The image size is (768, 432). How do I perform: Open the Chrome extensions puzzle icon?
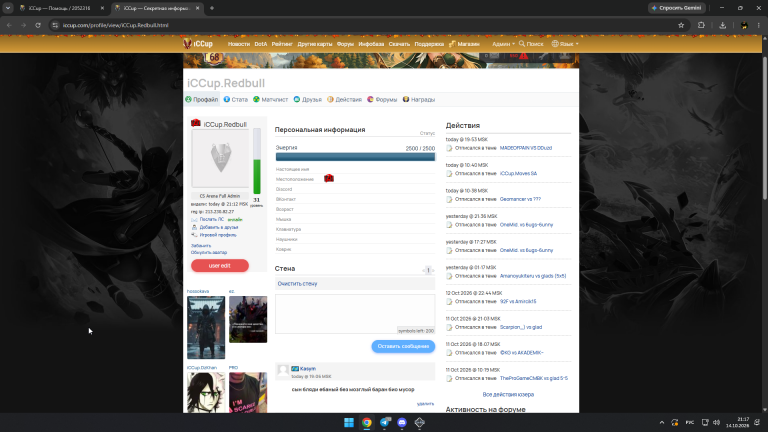click(x=701, y=25)
